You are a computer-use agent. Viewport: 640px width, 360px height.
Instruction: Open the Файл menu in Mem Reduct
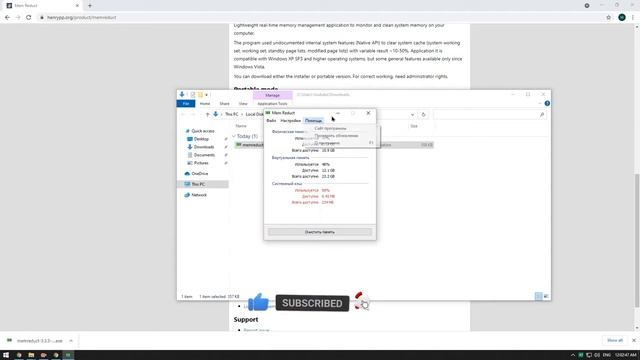[271, 120]
